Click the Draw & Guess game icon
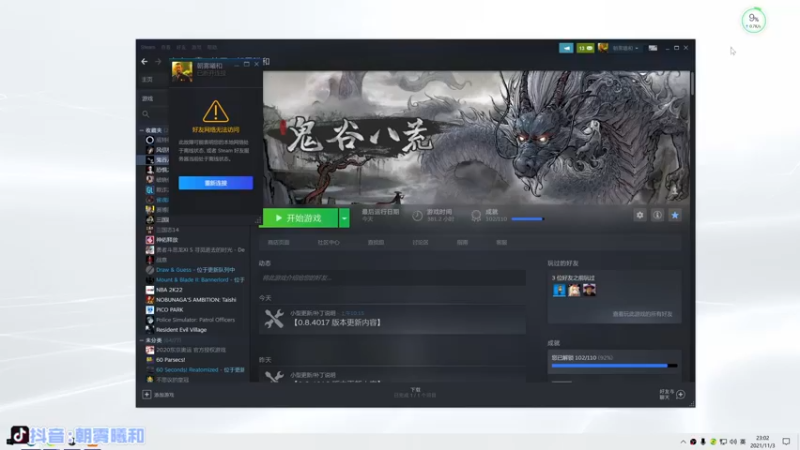This screenshot has width=800, height=450. click(x=149, y=269)
